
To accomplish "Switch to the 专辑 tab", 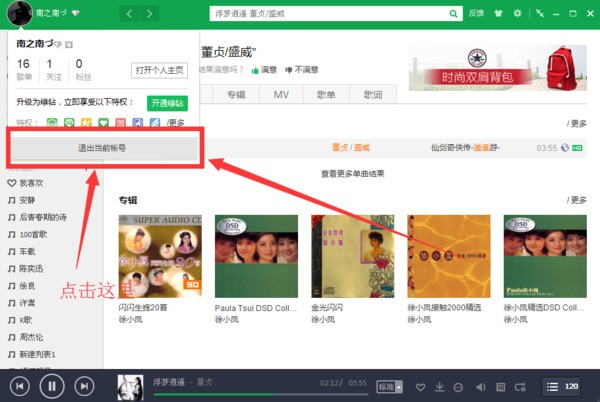I will (x=236, y=94).
